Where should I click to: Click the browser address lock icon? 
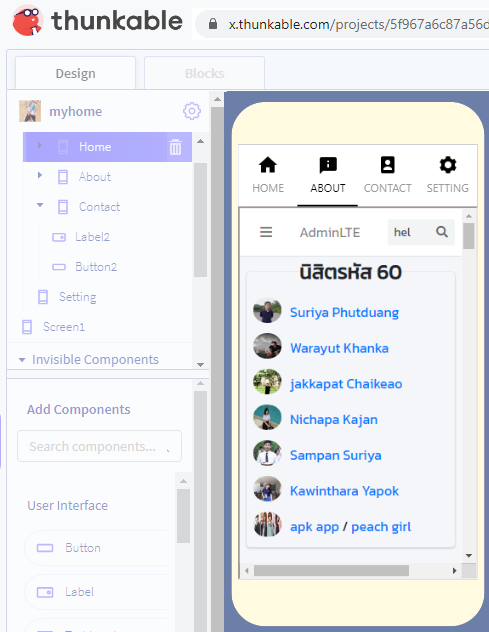click(x=213, y=24)
